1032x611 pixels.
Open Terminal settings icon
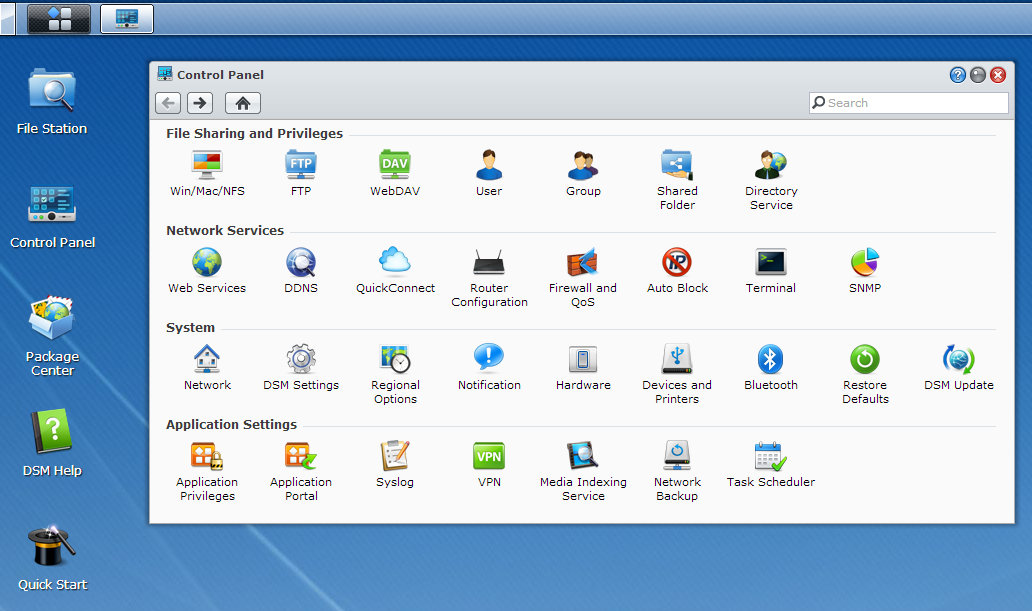(x=771, y=270)
